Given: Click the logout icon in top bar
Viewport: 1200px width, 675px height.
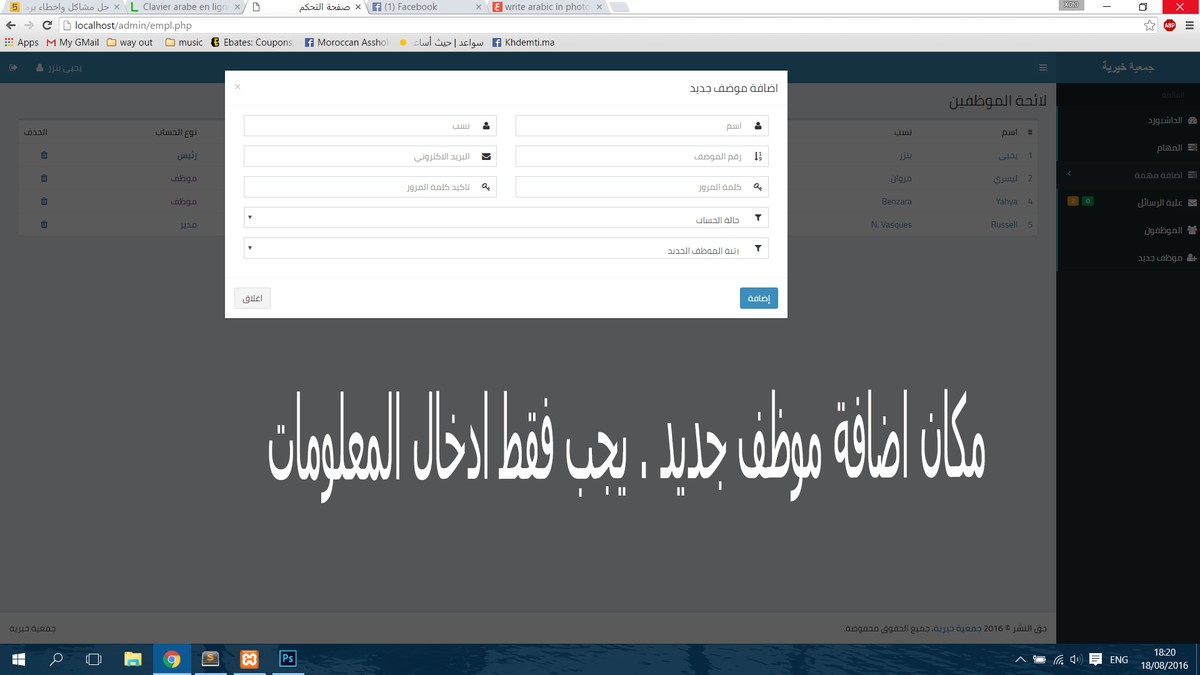Looking at the screenshot, I should point(13,68).
